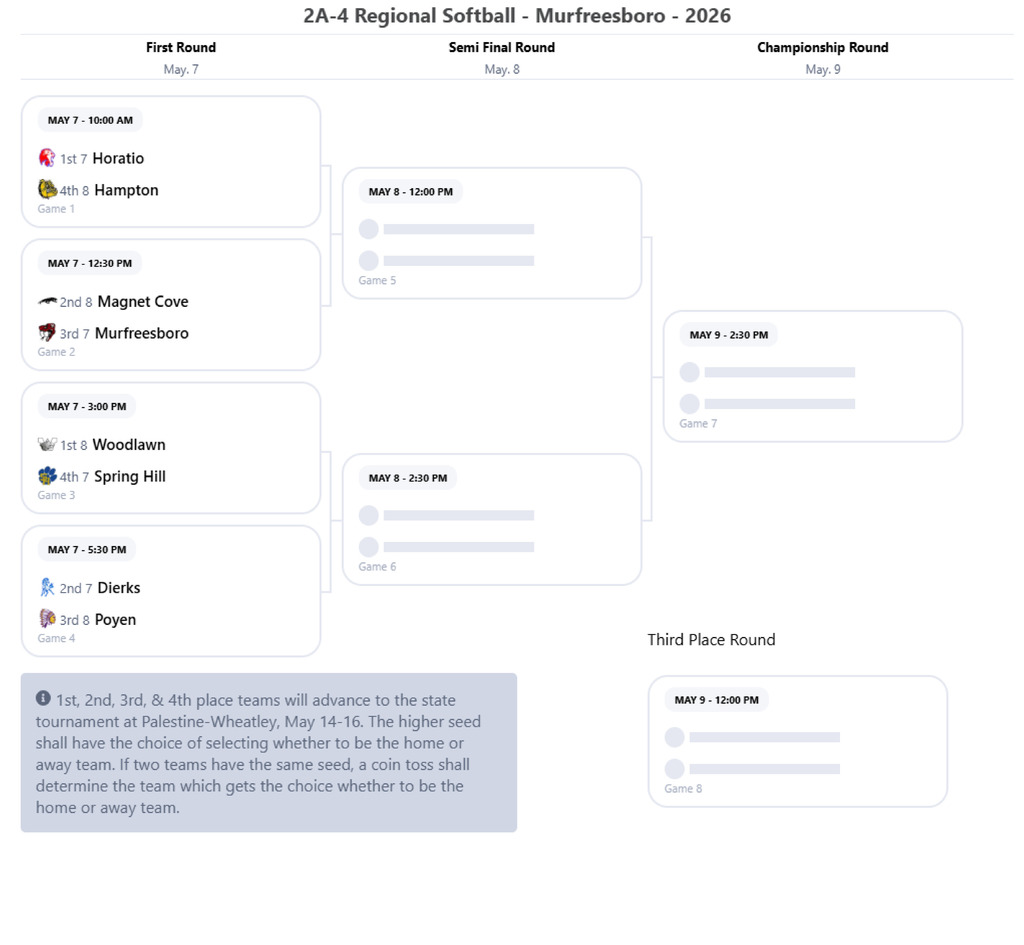Screen dimensions: 1024x945
Task: Open the Horatio team link
Action: pyautogui.click(x=118, y=158)
